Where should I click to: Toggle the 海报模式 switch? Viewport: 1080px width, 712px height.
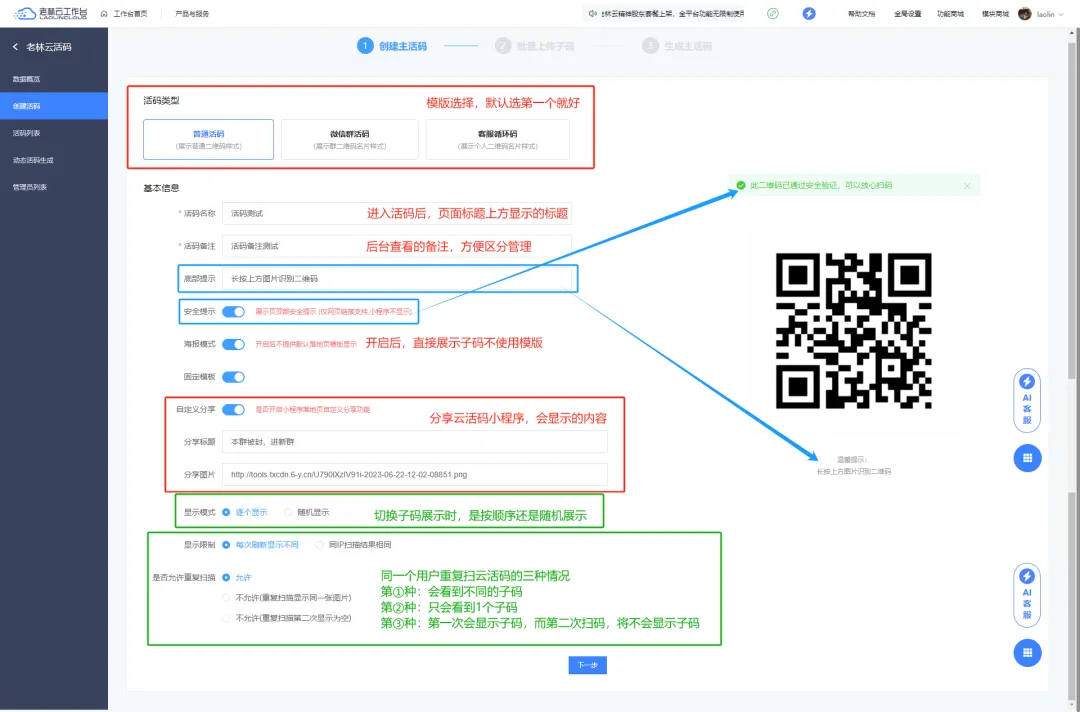[x=233, y=344]
